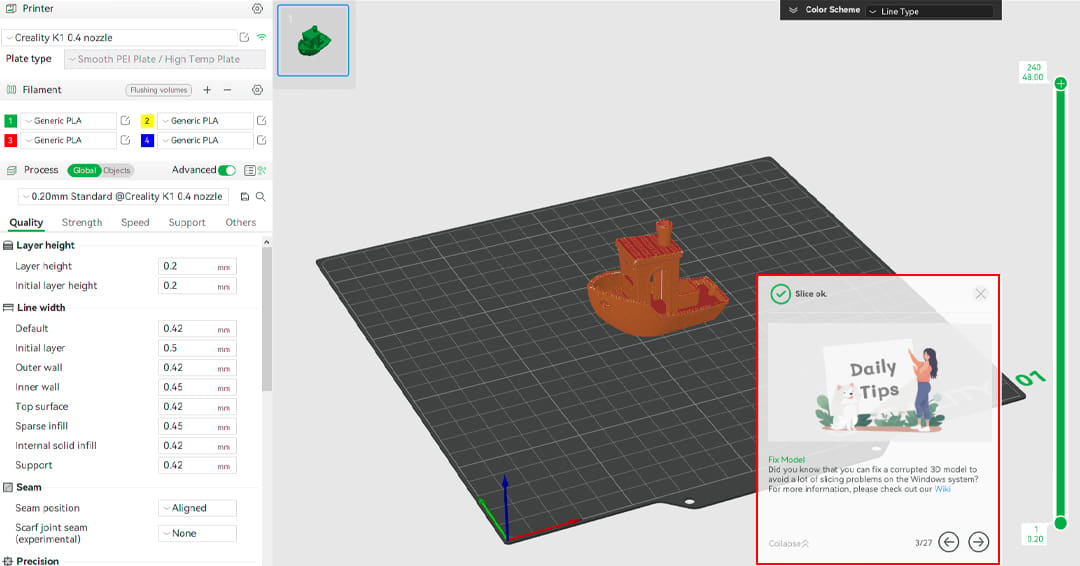Image resolution: width=1080 pixels, height=566 pixels.
Task: Toggle Advanced mode switch
Action: coord(227,170)
